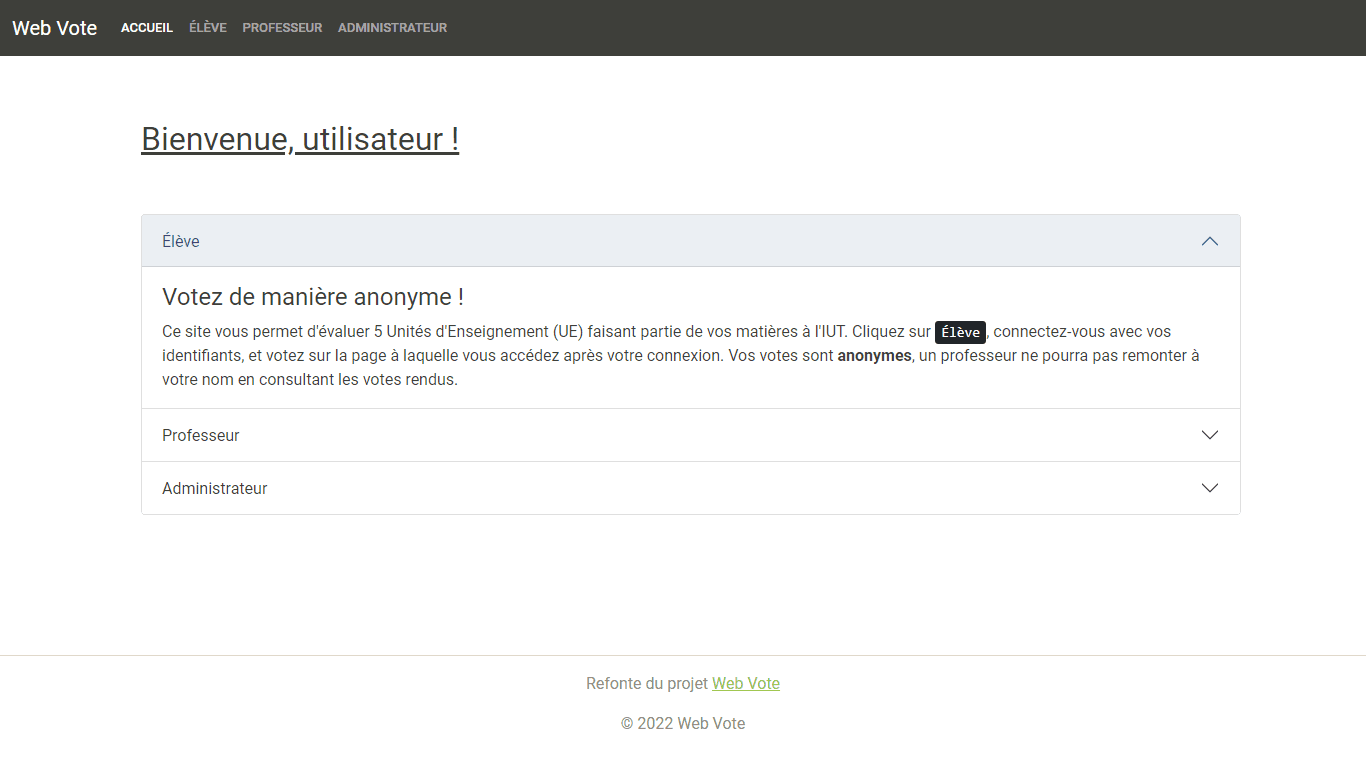Viewport: 1366px width, 768px height.
Task: Open the PROFESSEUR navbar page
Action: [x=282, y=28]
